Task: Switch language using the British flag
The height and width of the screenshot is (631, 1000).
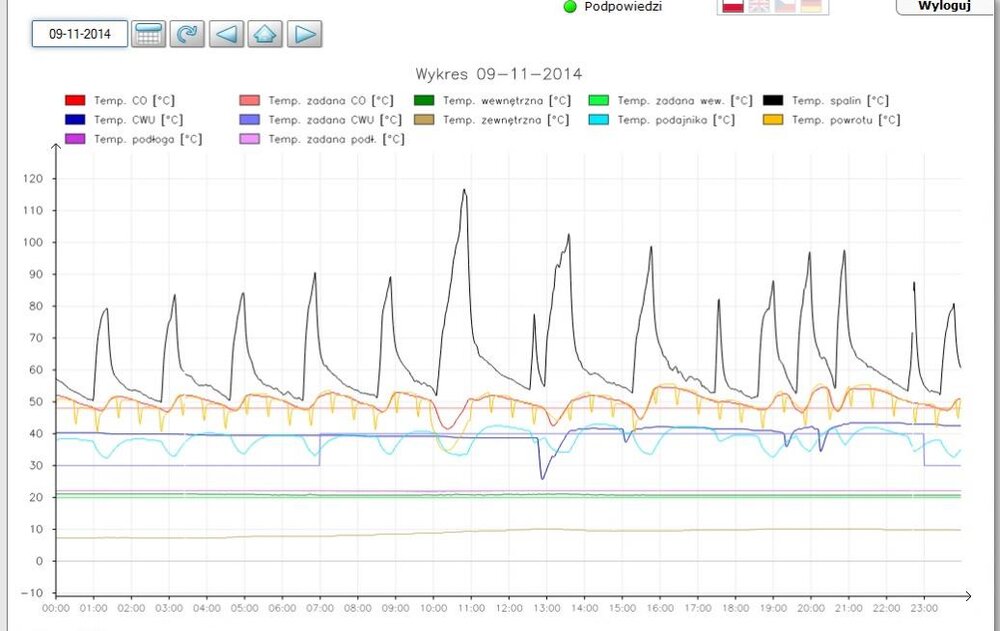Action: click(x=759, y=6)
